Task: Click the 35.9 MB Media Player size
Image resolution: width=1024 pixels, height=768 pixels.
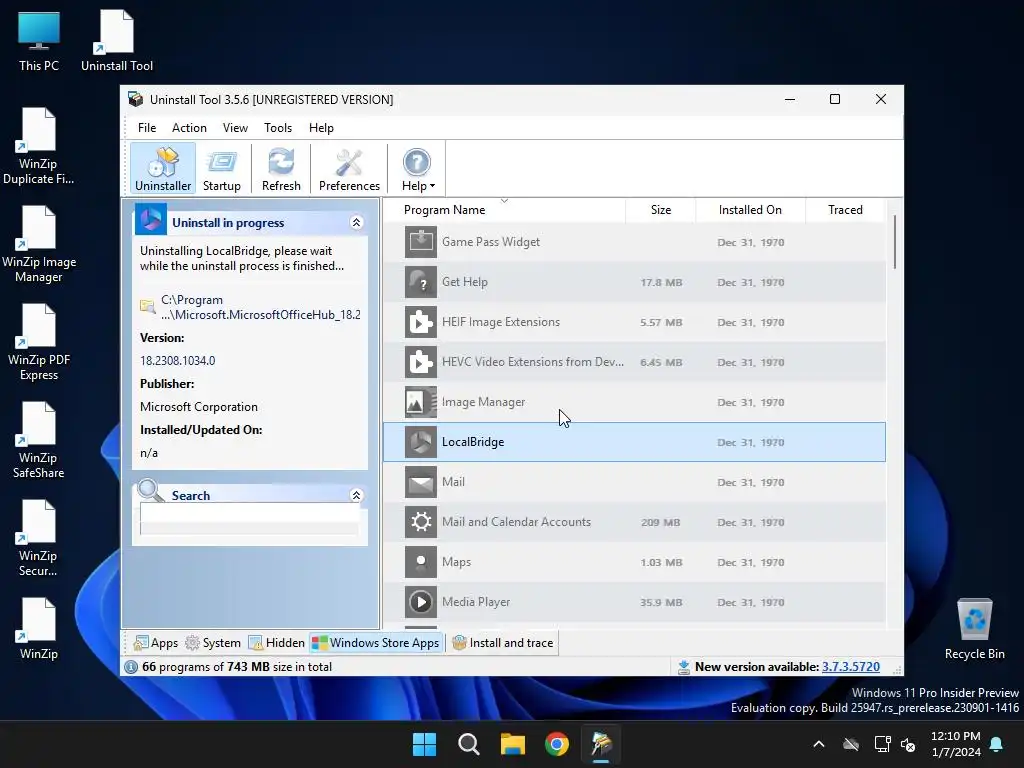Action: pyautogui.click(x=661, y=602)
